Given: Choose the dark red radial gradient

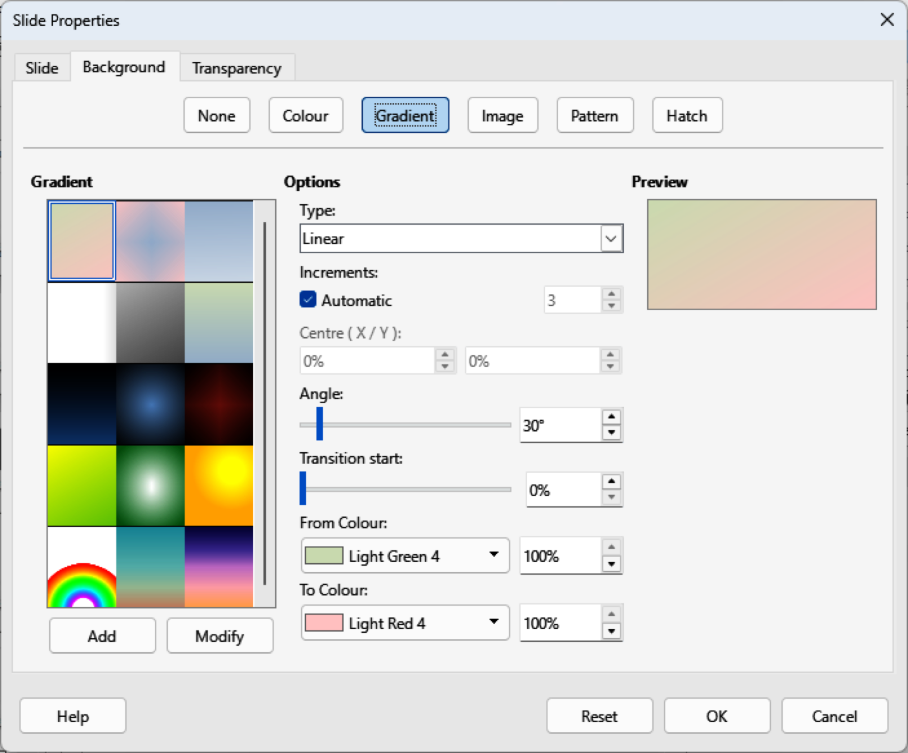Looking at the screenshot, I should (x=218, y=404).
